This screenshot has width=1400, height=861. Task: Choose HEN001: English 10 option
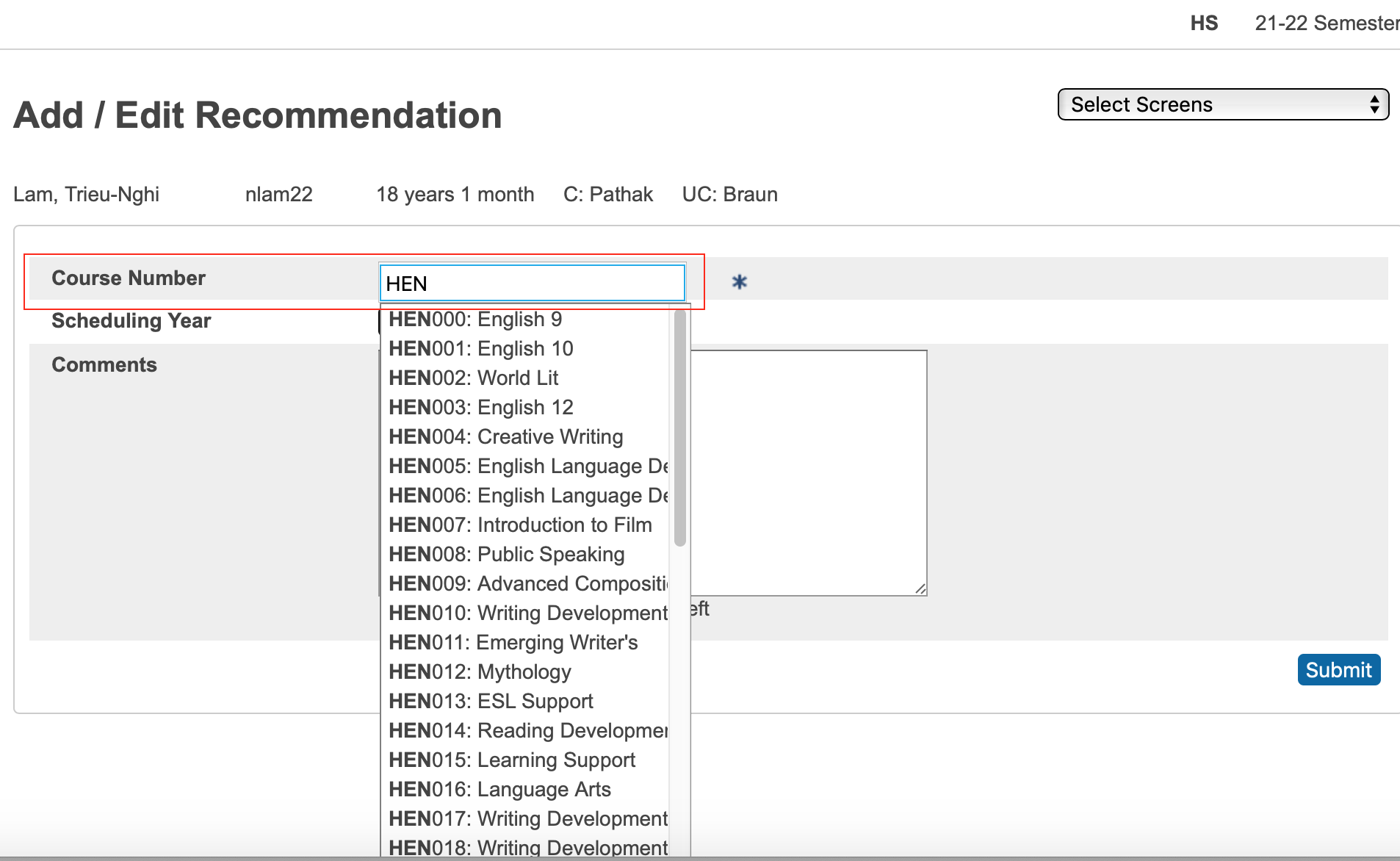click(x=480, y=349)
